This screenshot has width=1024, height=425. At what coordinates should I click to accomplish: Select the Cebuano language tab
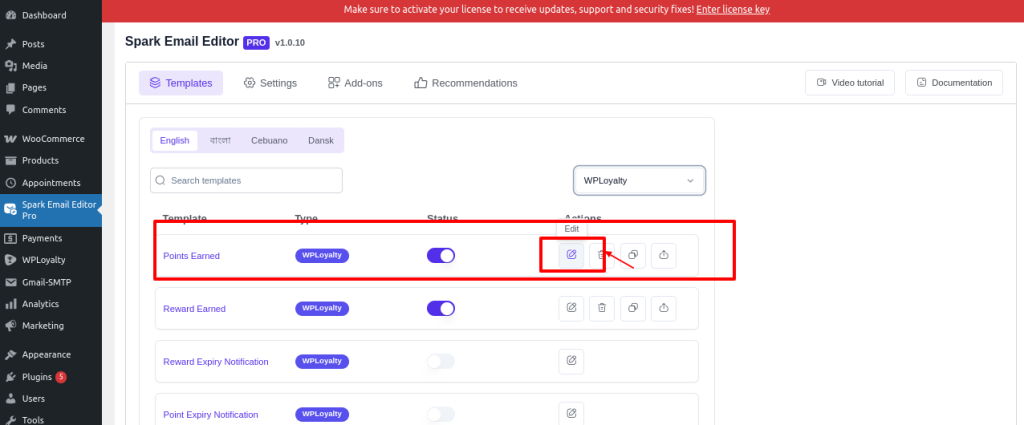[269, 140]
